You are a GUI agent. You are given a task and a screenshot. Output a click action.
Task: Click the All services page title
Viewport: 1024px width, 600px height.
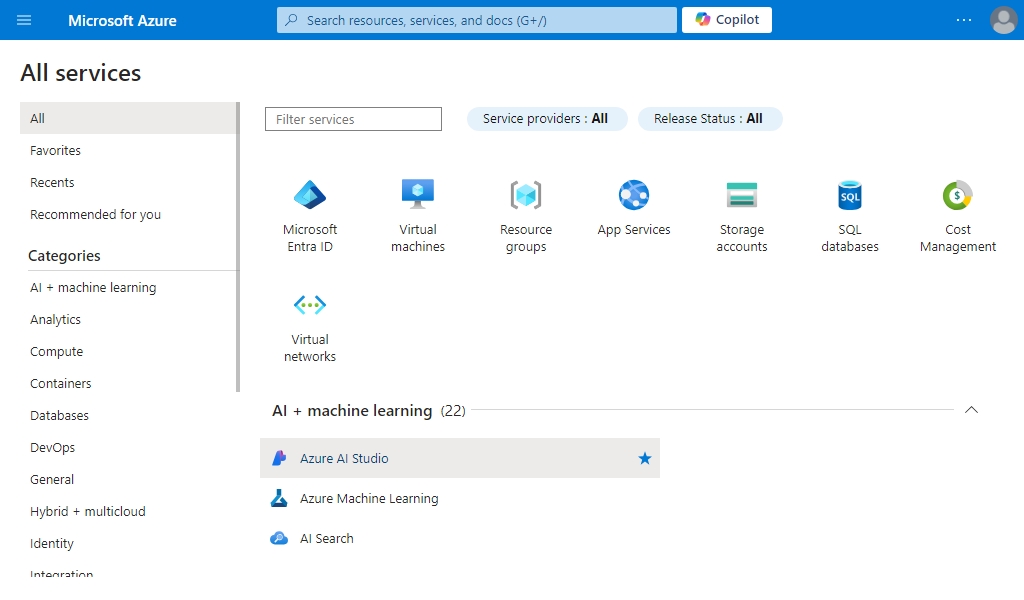(80, 72)
